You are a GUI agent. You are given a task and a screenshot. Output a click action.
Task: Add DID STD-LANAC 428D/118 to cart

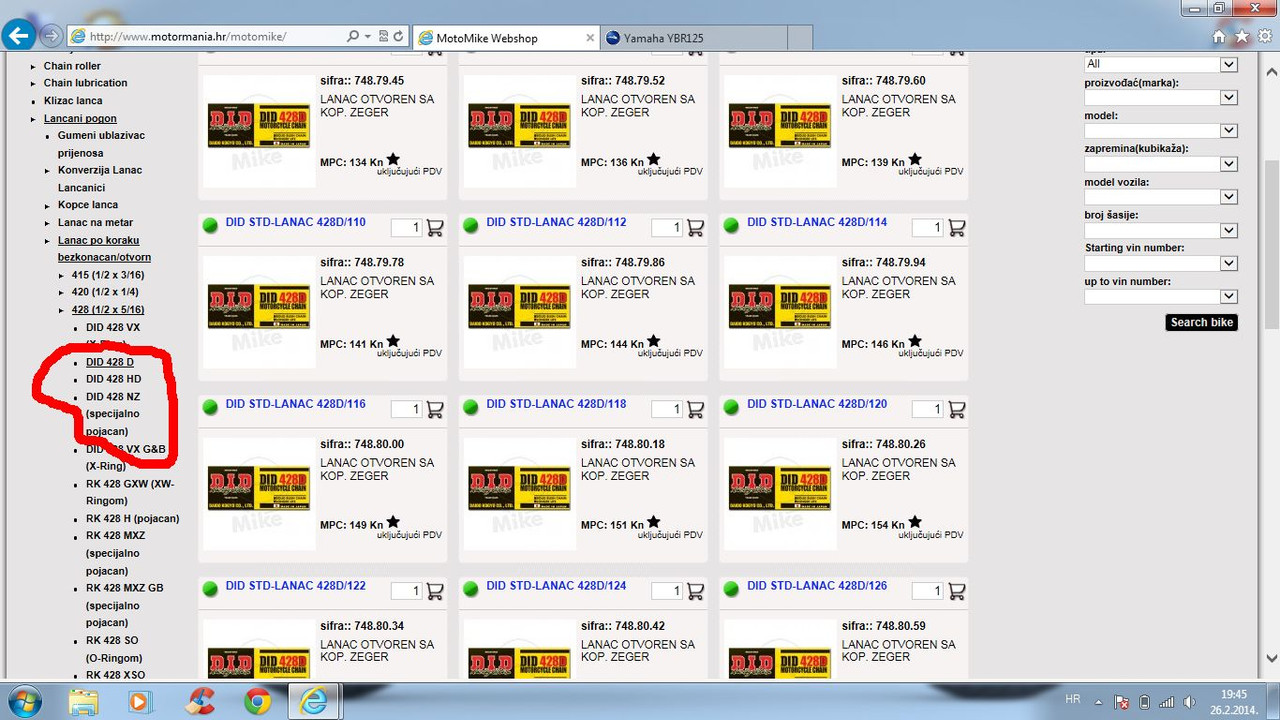[696, 409]
